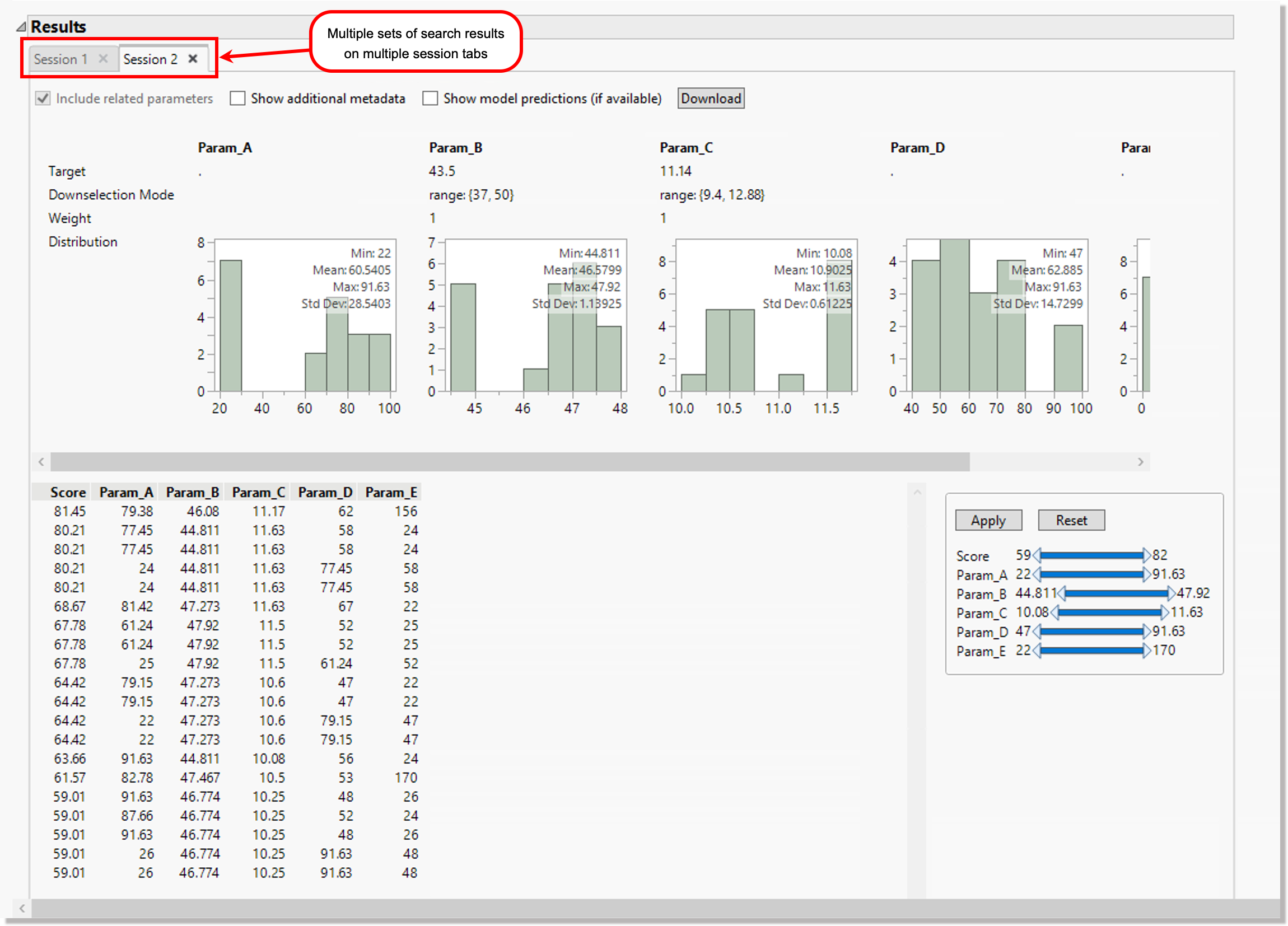This screenshot has height=926, width=1288.
Task: Click the Param_B range slider bar
Action: [1116, 594]
